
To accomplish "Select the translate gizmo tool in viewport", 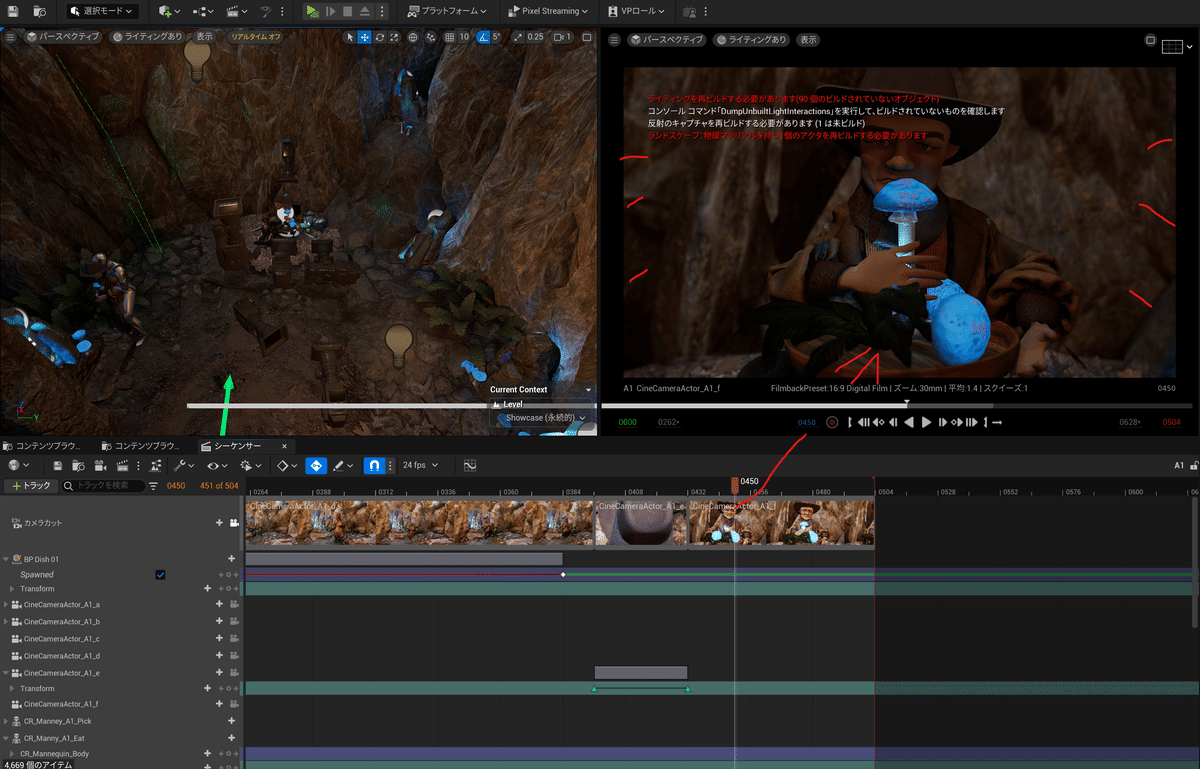I will click(365, 37).
